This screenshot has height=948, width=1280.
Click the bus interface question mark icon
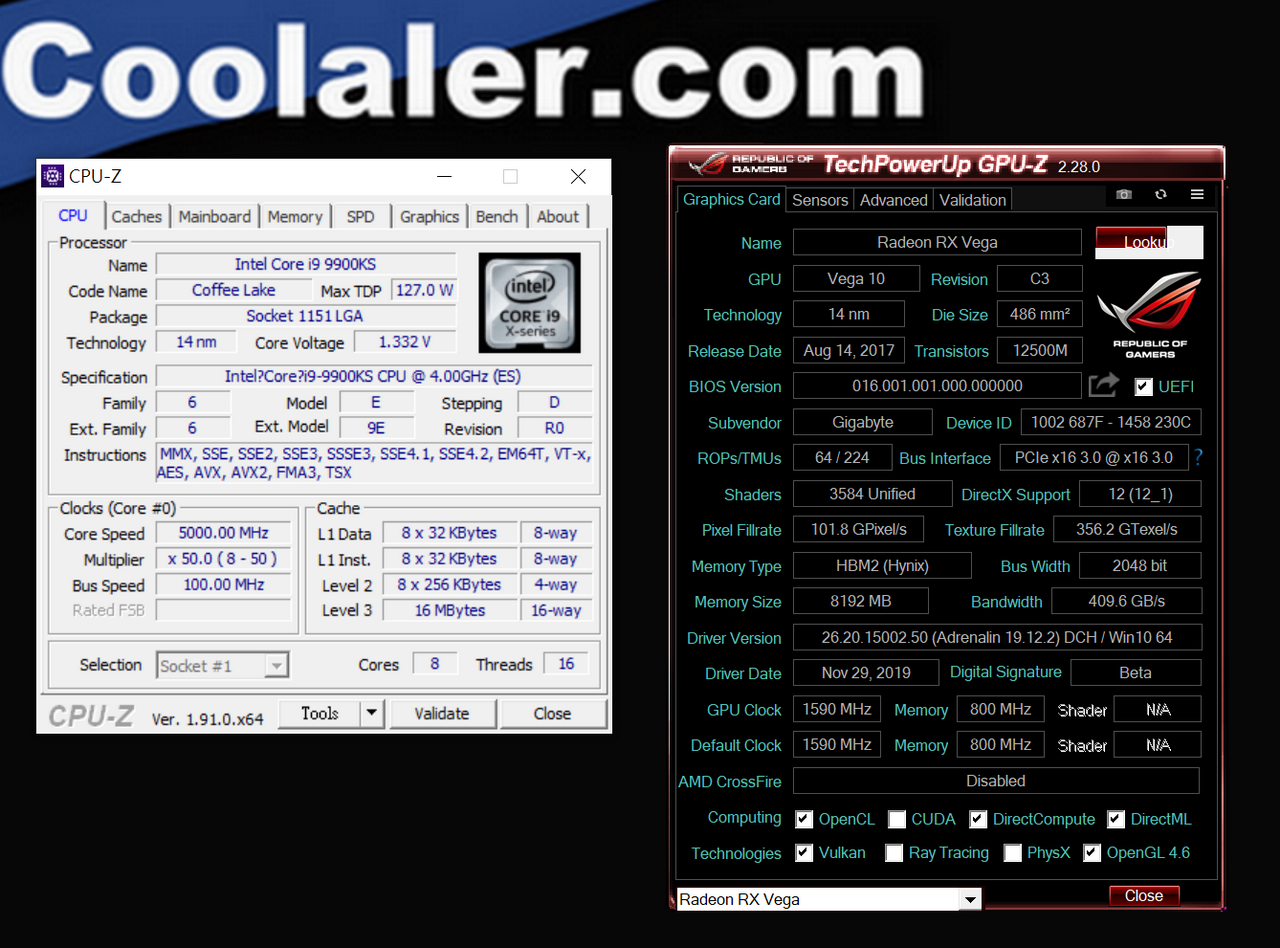tap(1198, 458)
